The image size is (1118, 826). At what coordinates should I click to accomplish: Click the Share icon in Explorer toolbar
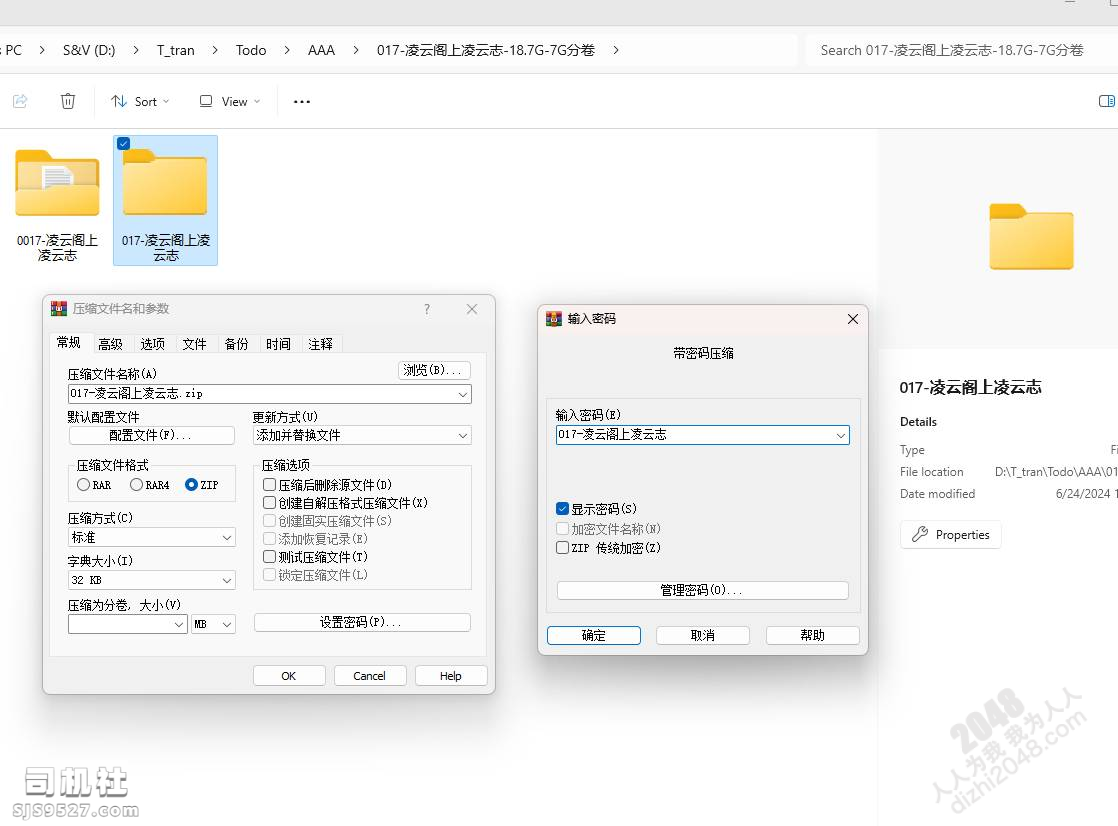pos(20,101)
